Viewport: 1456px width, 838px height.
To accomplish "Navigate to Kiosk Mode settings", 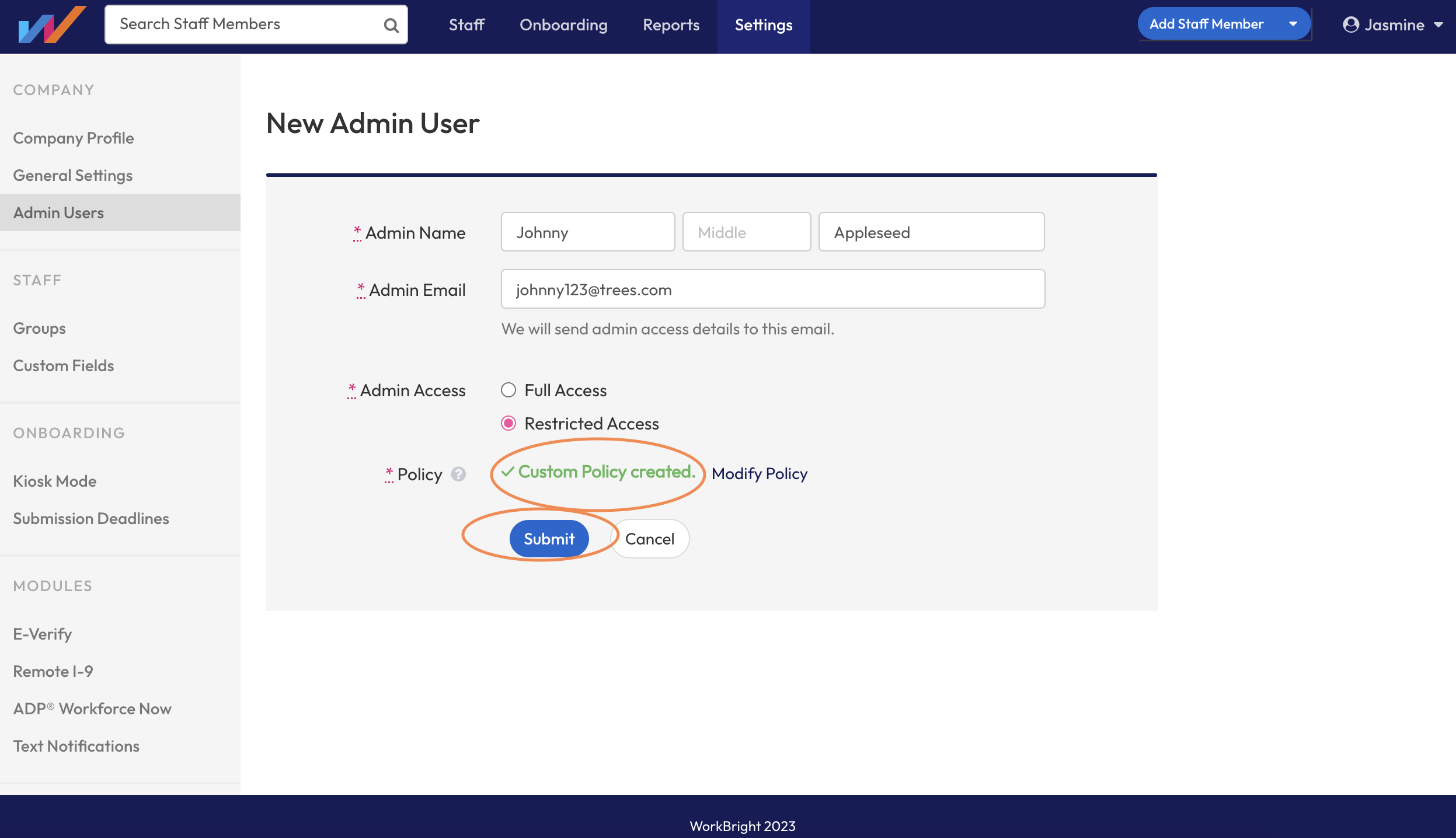I will [x=54, y=481].
